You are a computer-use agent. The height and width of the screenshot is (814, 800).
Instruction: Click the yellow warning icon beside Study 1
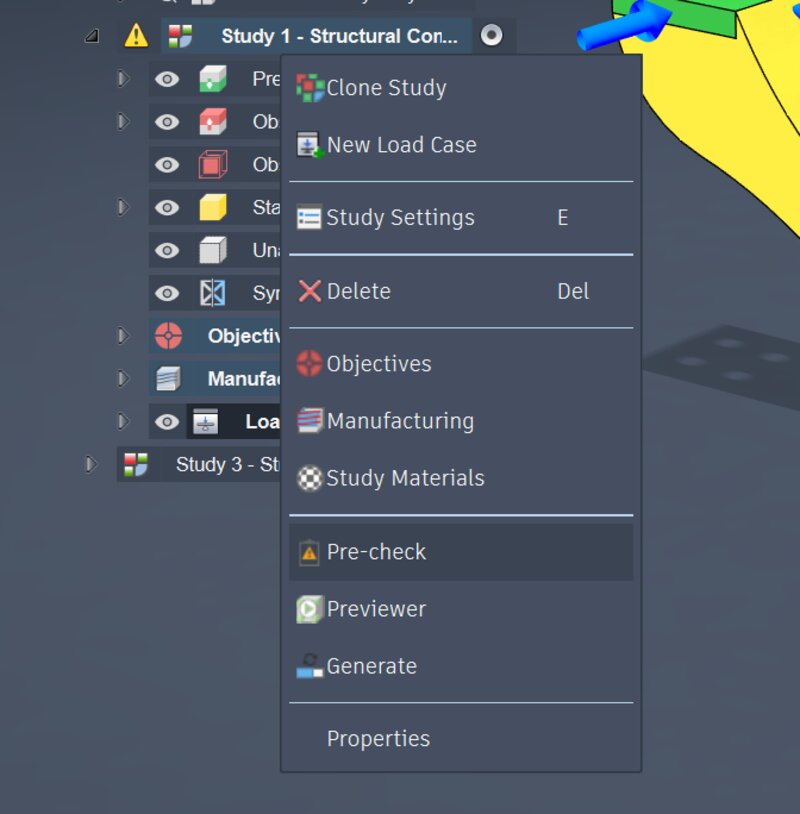[136, 36]
